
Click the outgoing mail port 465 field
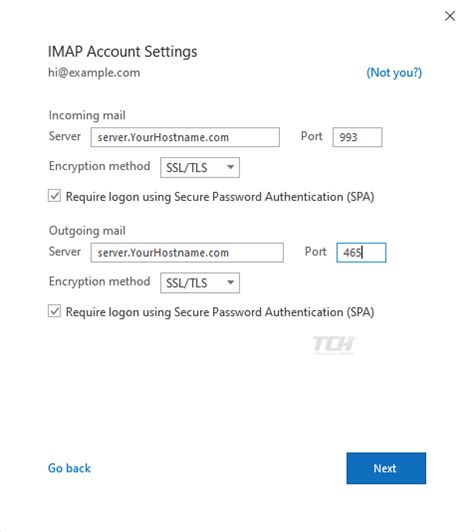(x=361, y=252)
